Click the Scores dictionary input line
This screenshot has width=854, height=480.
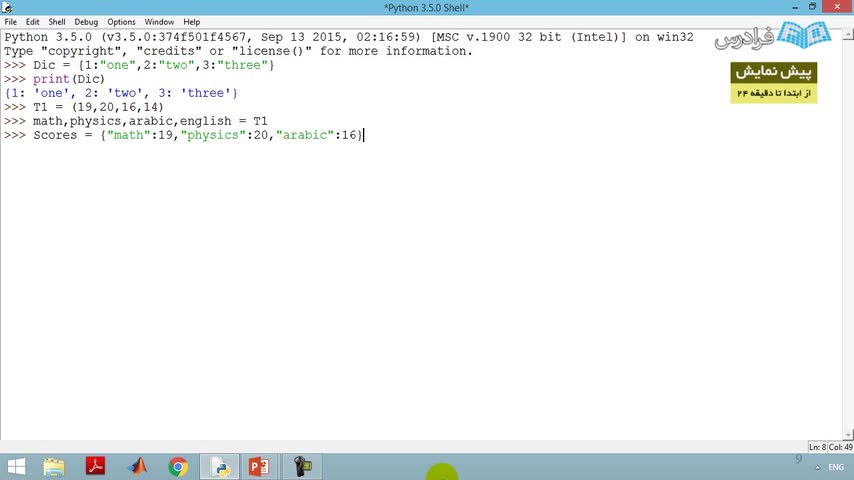(183, 135)
